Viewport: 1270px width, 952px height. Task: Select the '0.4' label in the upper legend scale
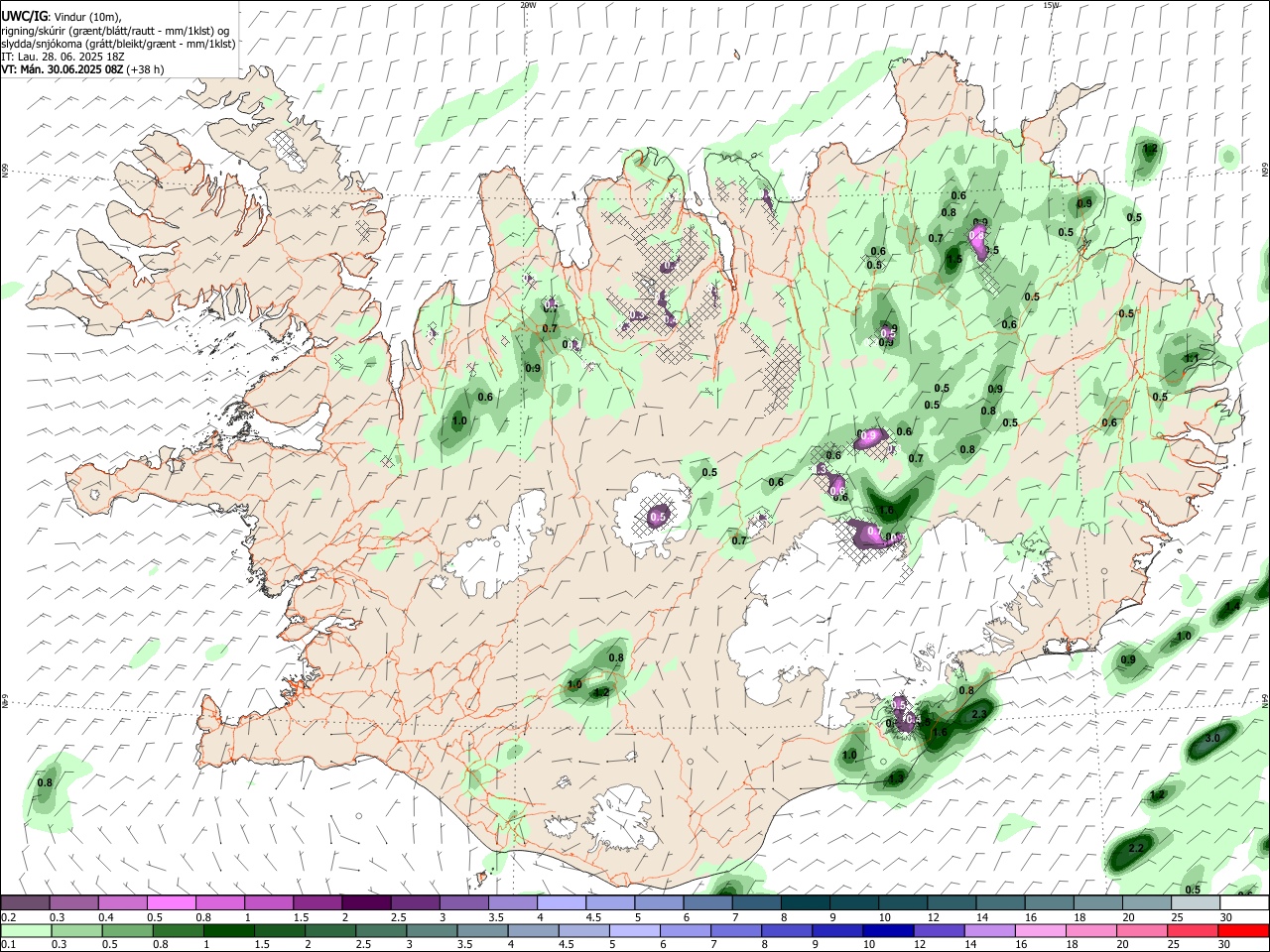tap(105, 916)
